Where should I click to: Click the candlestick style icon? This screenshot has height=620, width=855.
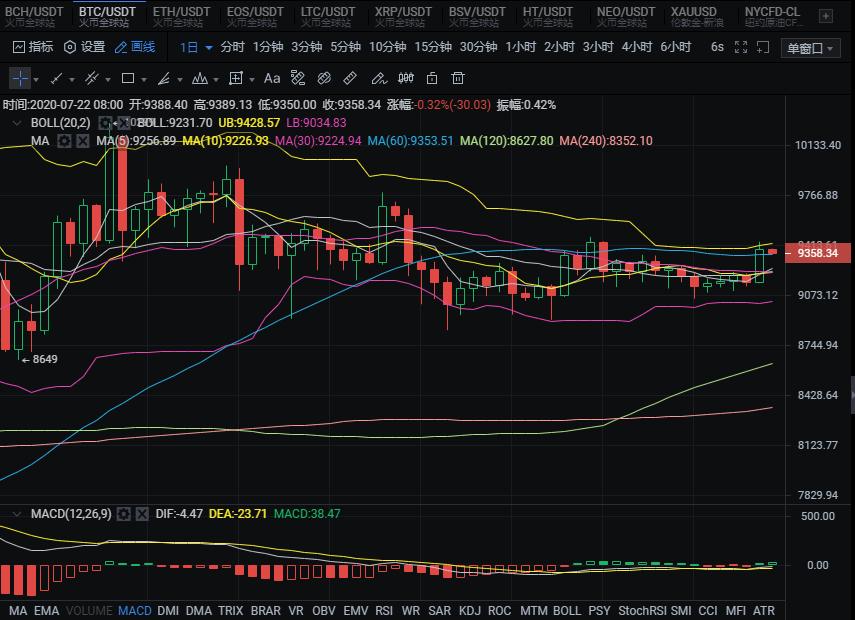(406, 79)
